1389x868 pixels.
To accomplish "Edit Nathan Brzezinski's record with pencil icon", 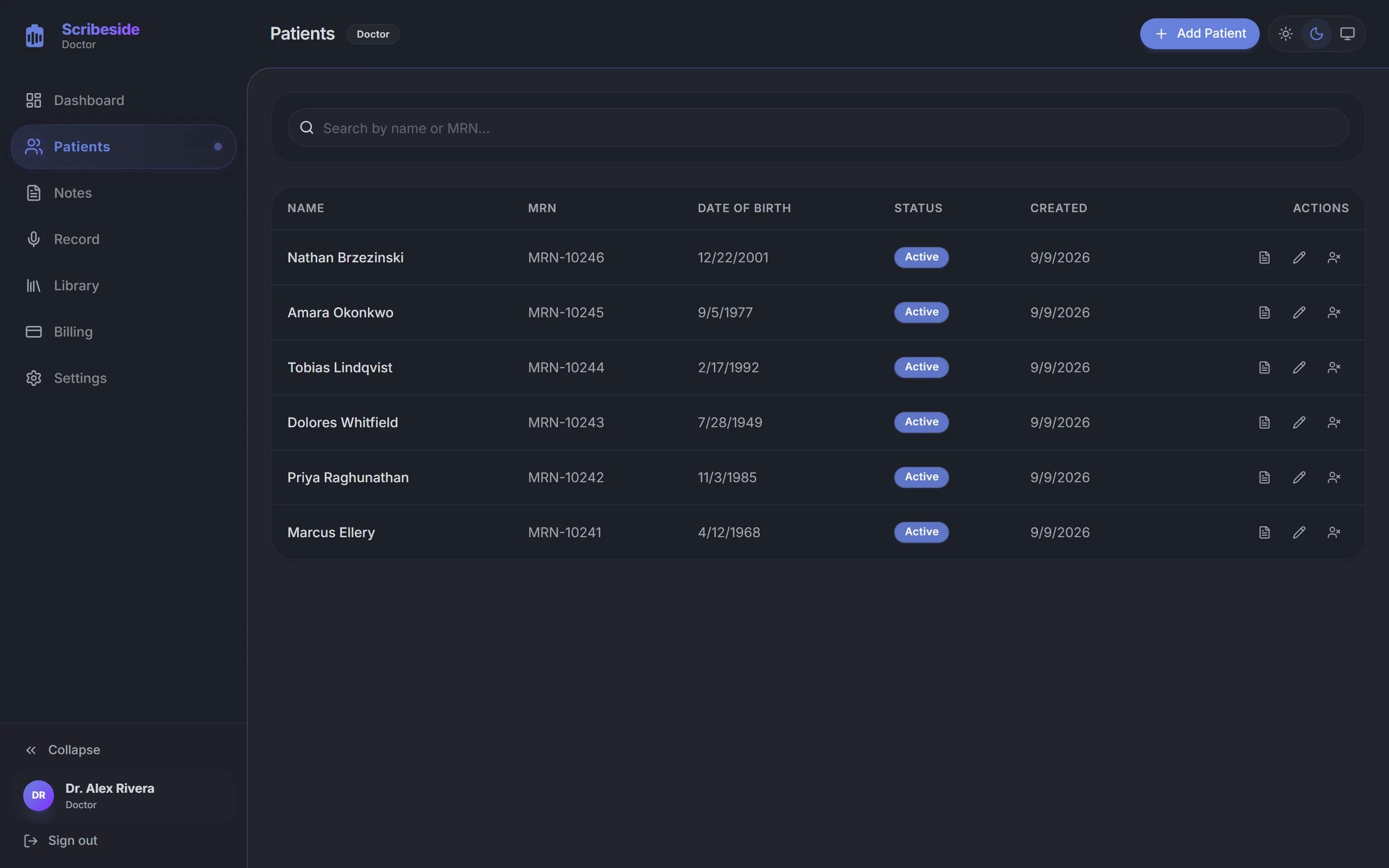I will (1299, 257).
